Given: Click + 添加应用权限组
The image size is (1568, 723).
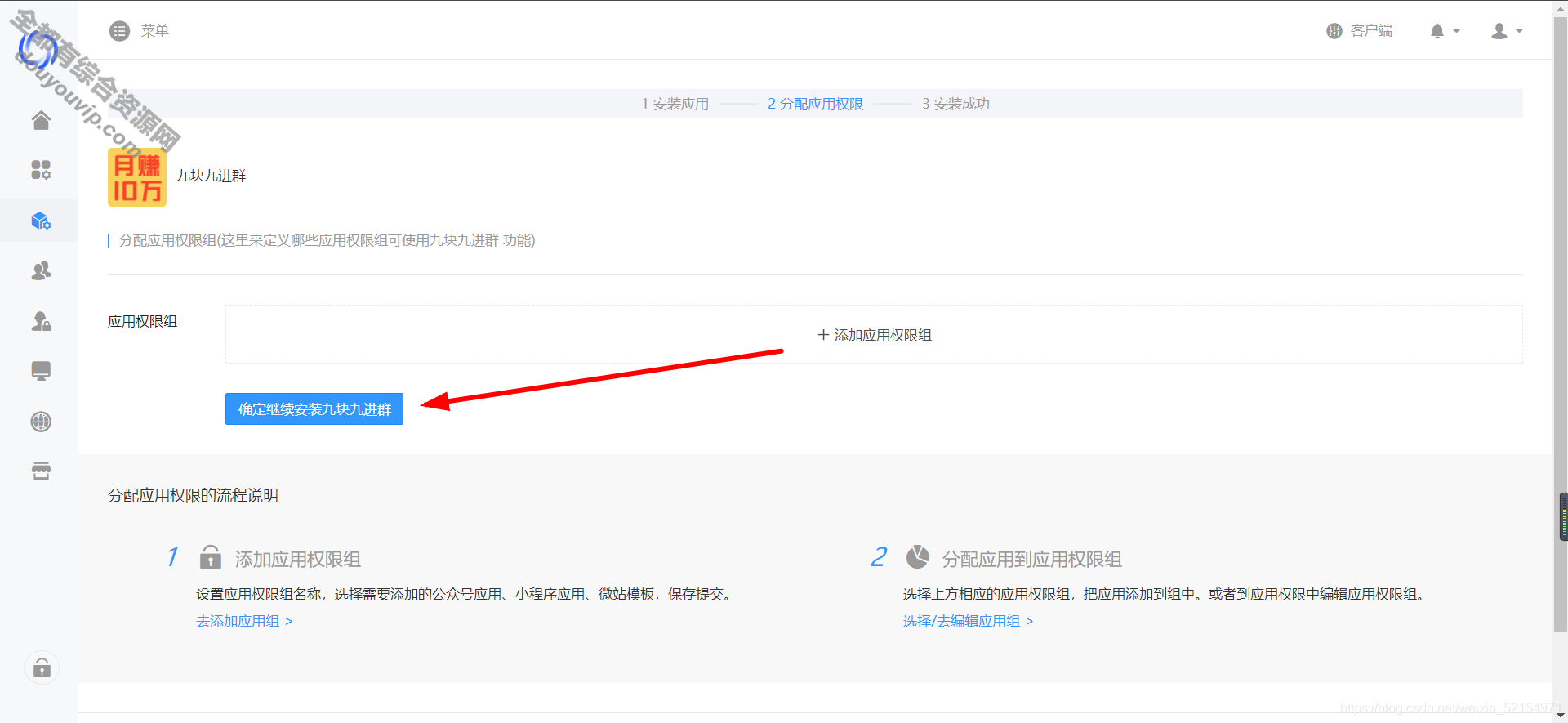Looking at the screenshot, I should tap(875, 335).
